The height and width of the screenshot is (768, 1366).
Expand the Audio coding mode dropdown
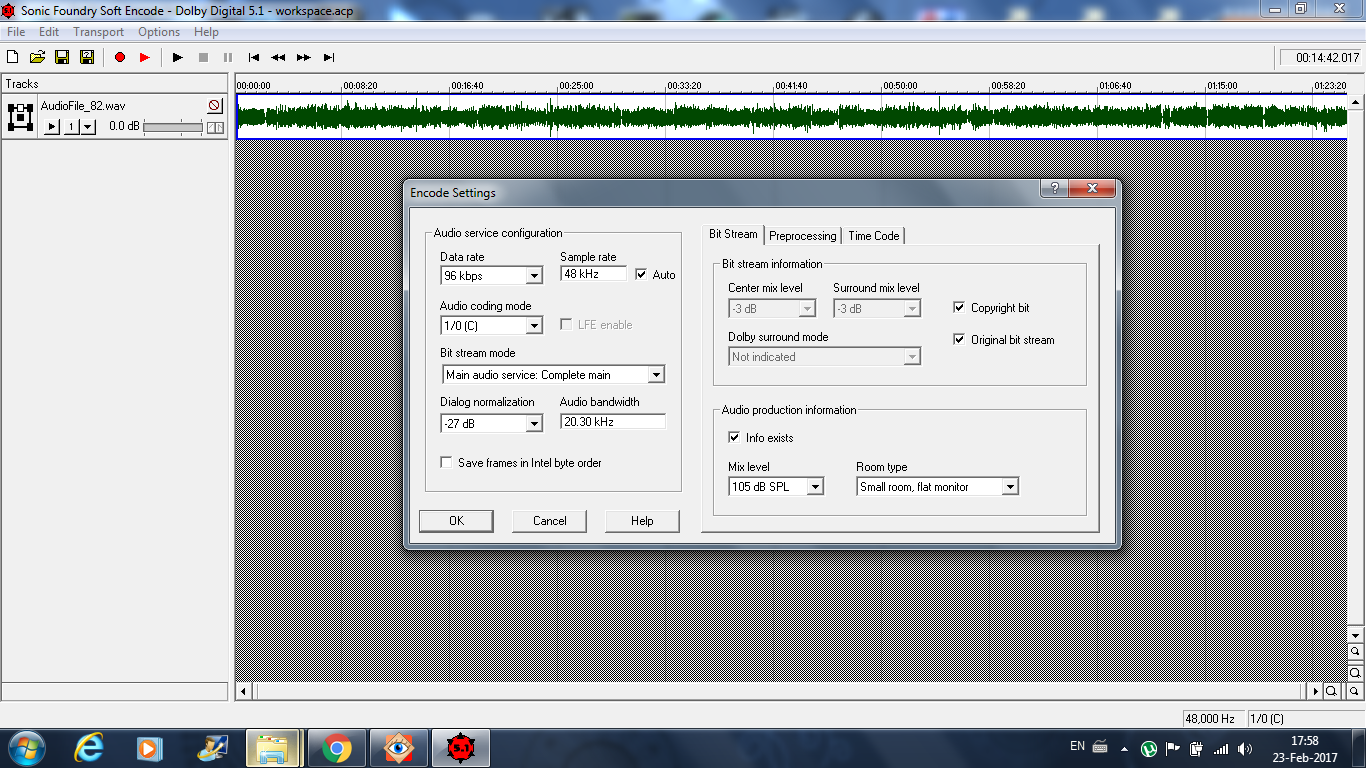pyautogui.click(x=534, y=326)
